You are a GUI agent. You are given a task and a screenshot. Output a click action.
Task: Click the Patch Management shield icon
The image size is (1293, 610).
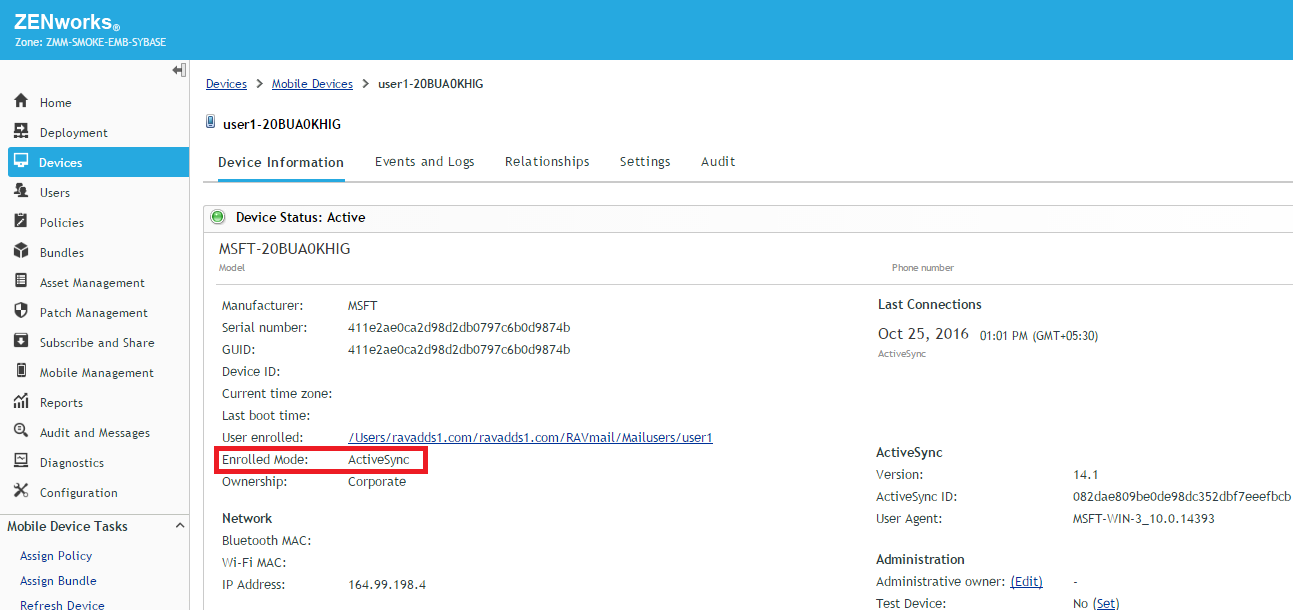click(x=21, y=312)
